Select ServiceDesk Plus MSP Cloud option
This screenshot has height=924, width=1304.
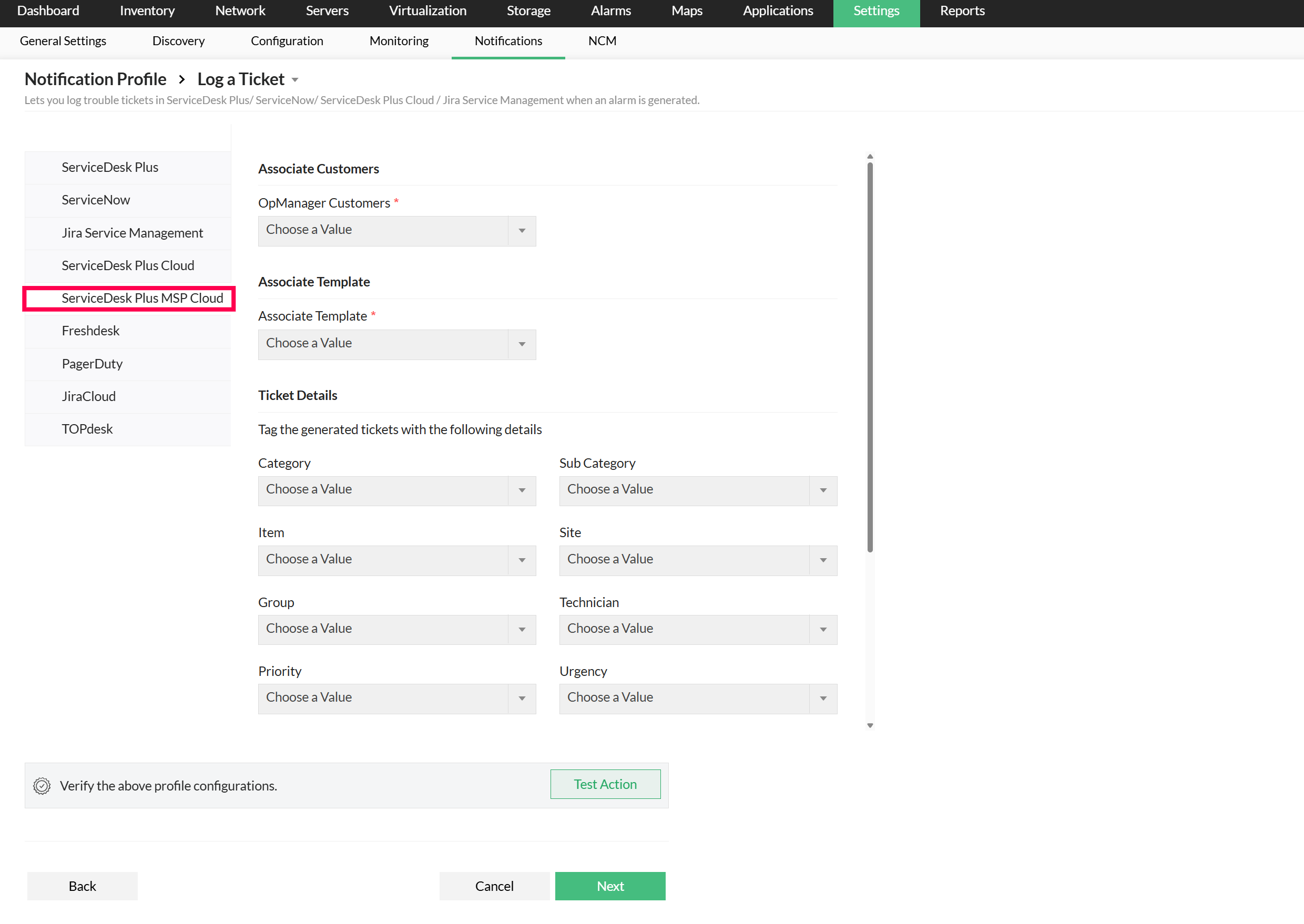tap(129, 298)
